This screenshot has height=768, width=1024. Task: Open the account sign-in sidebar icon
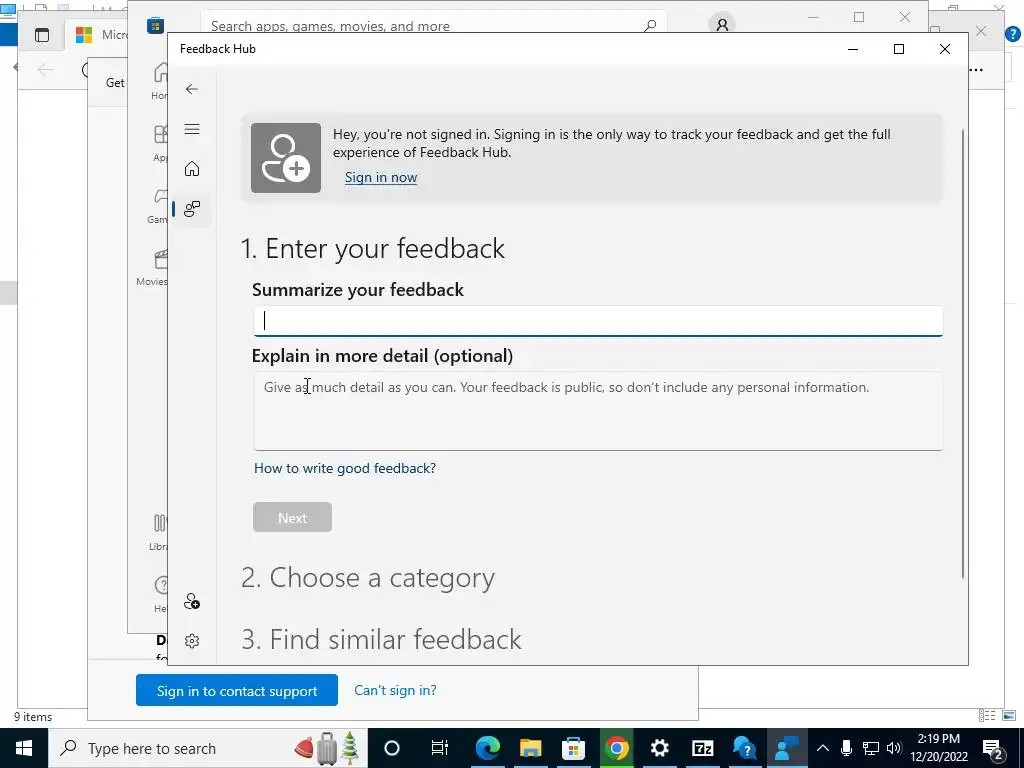pos(191,601)
